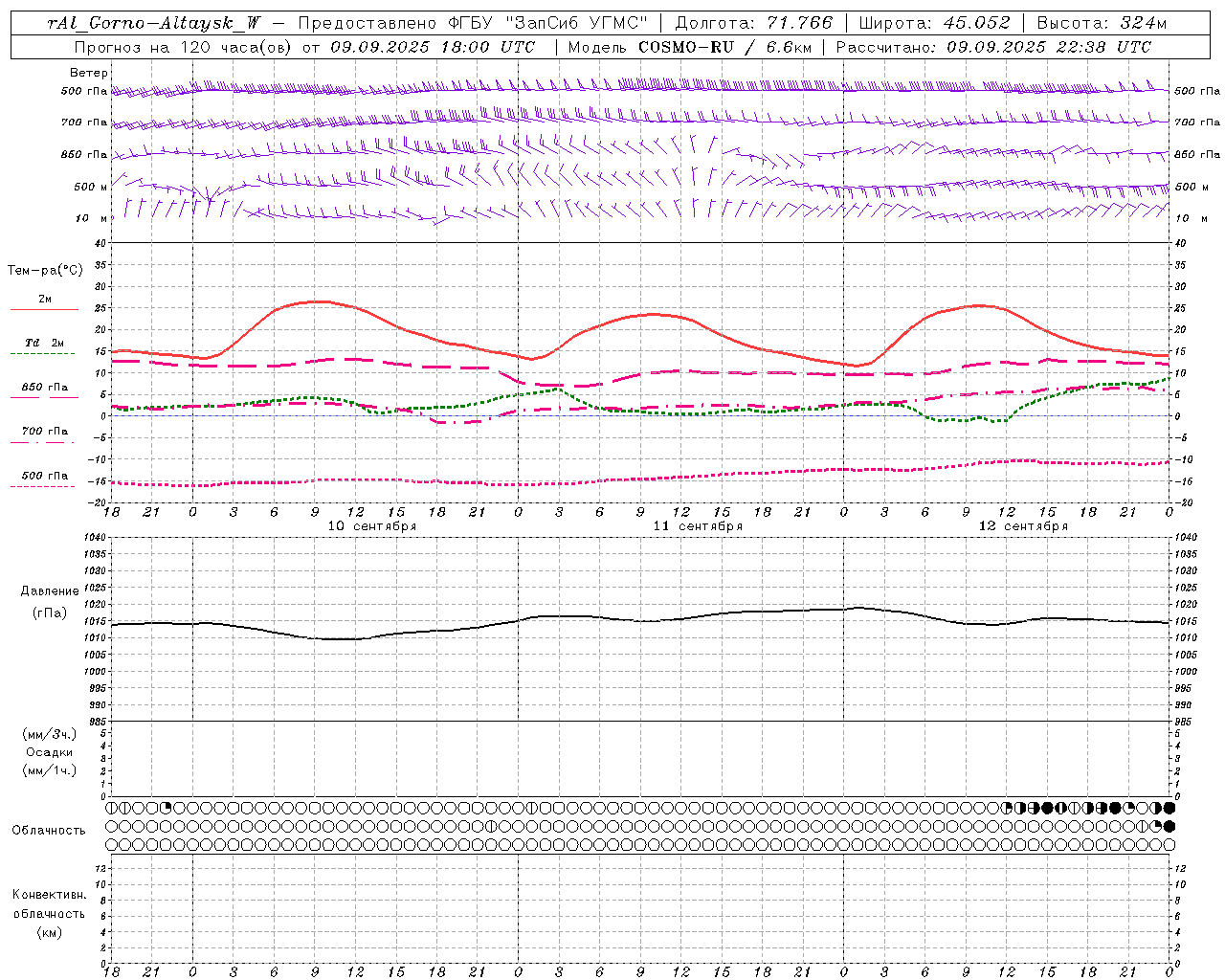Click the Модель COSMO-RU / 6.6км label
This screenshot has height=980, width=1225.
click(689, 46)
